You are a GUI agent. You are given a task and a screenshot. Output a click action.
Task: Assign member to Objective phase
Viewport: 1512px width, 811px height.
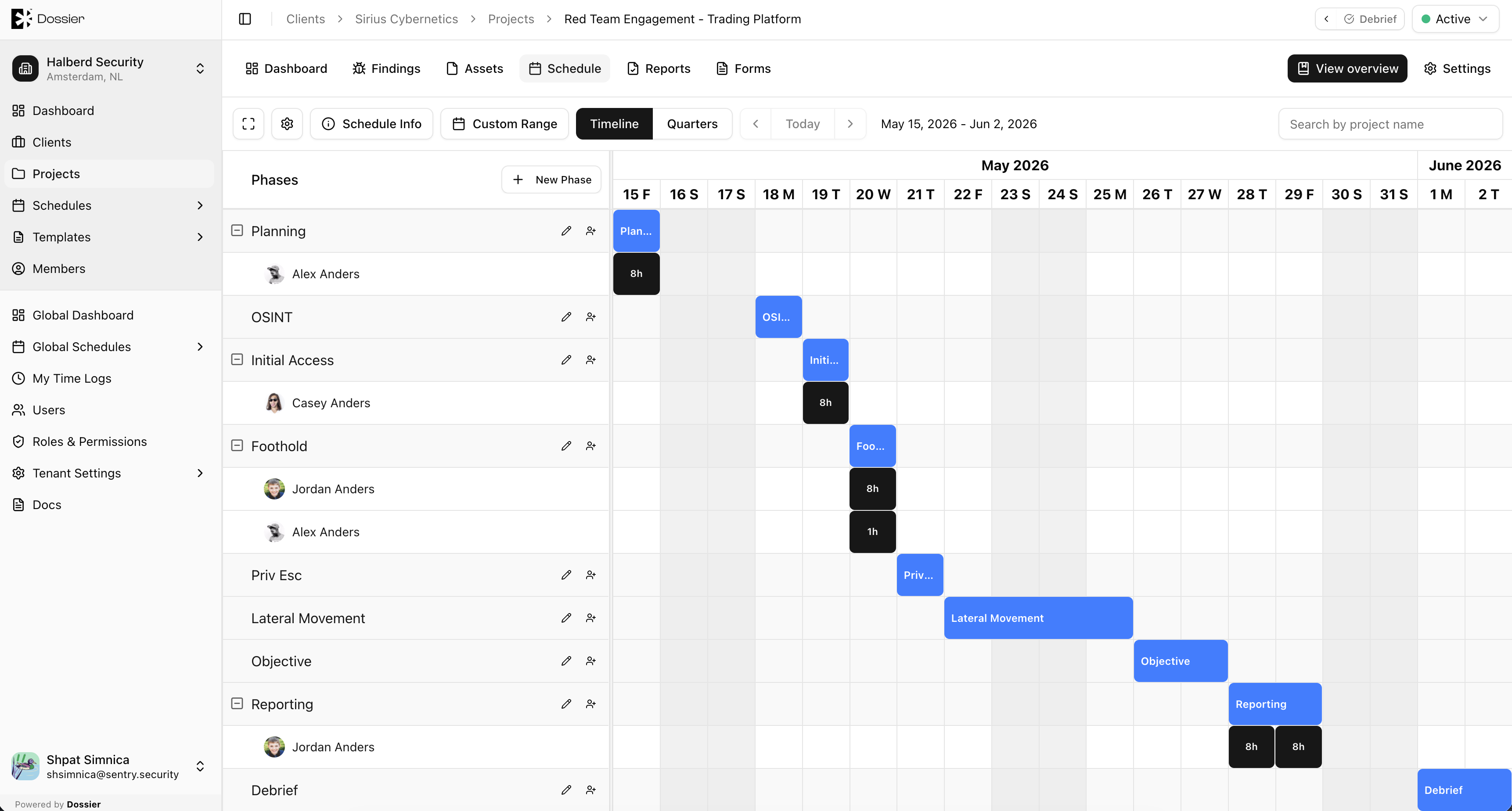tap(590, 661)
